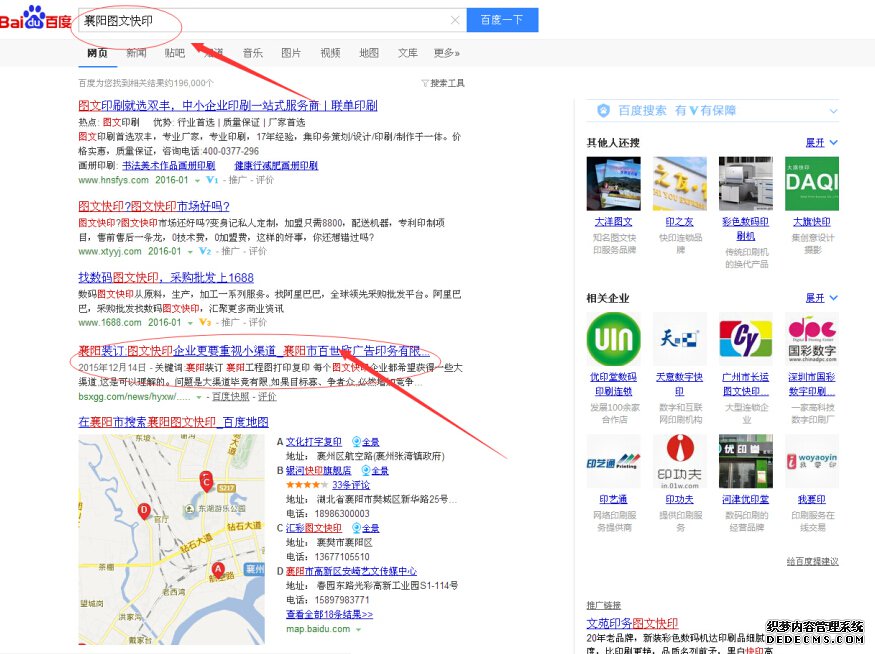Image resolution: width=875 pixels, height=654 pixels.
Task: Expand dropdown arrow beside bsxgg.com/news
Action: (198, 397)
